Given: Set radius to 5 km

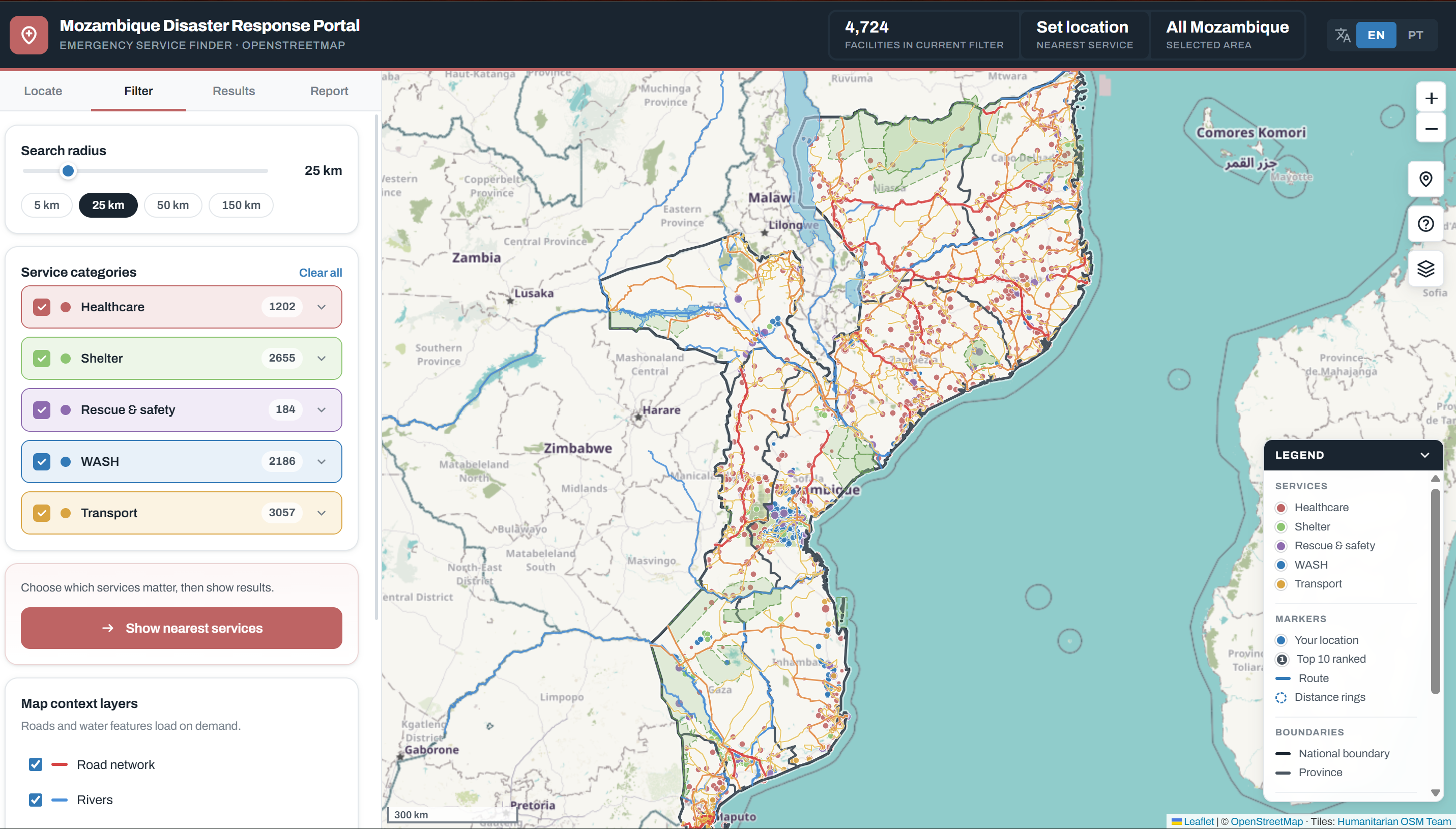Looking at the screenshot, I should pos(47,205).
